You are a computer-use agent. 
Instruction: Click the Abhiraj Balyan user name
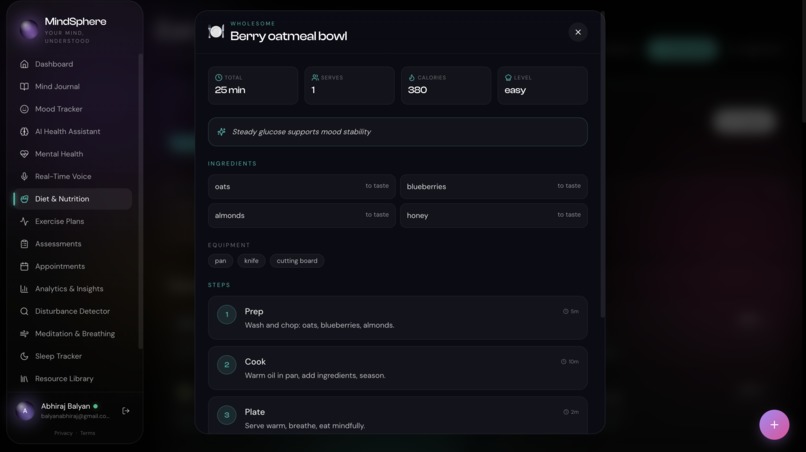coord(65,406)
